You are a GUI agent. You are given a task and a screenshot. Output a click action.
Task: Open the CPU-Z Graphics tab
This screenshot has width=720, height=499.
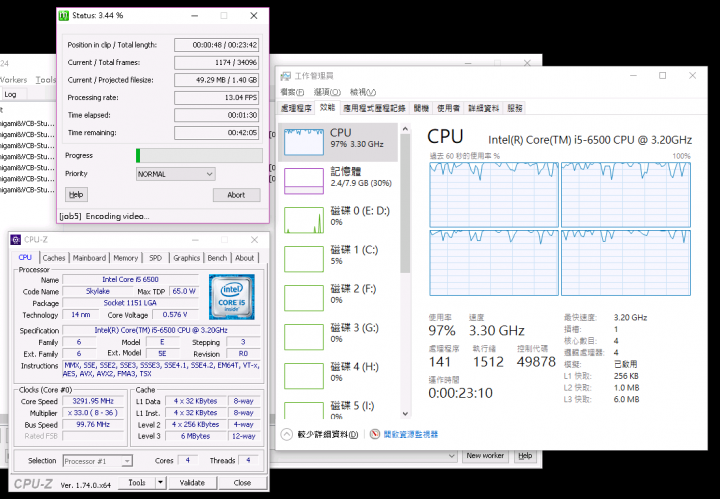tap(186, 258)
